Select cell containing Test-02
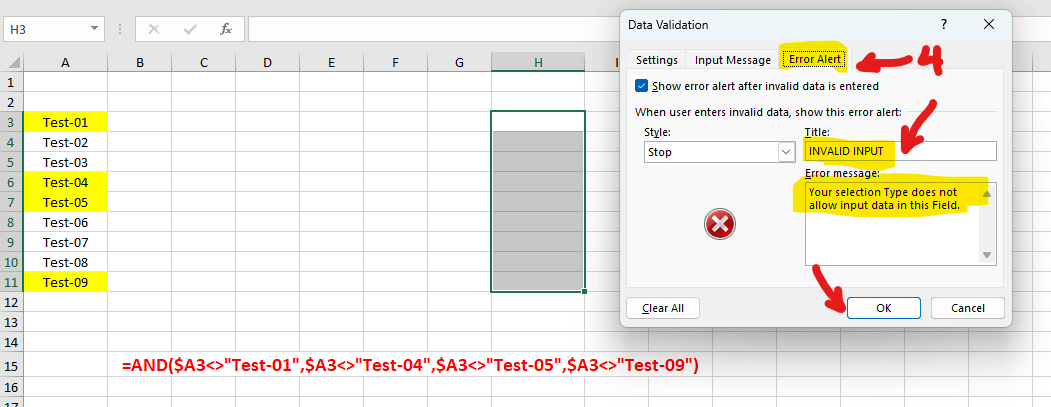1051x407 pixels. click(65, 143)
